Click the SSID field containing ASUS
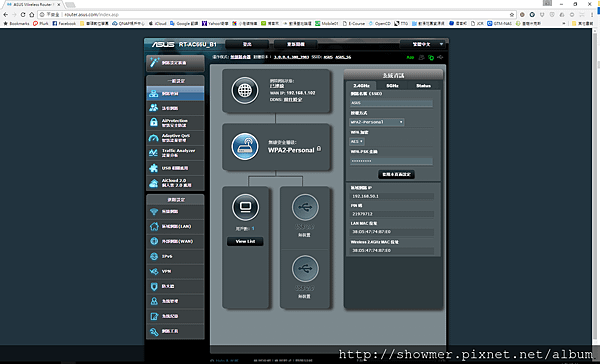600x364 pixels. click(x=391, y=103)
